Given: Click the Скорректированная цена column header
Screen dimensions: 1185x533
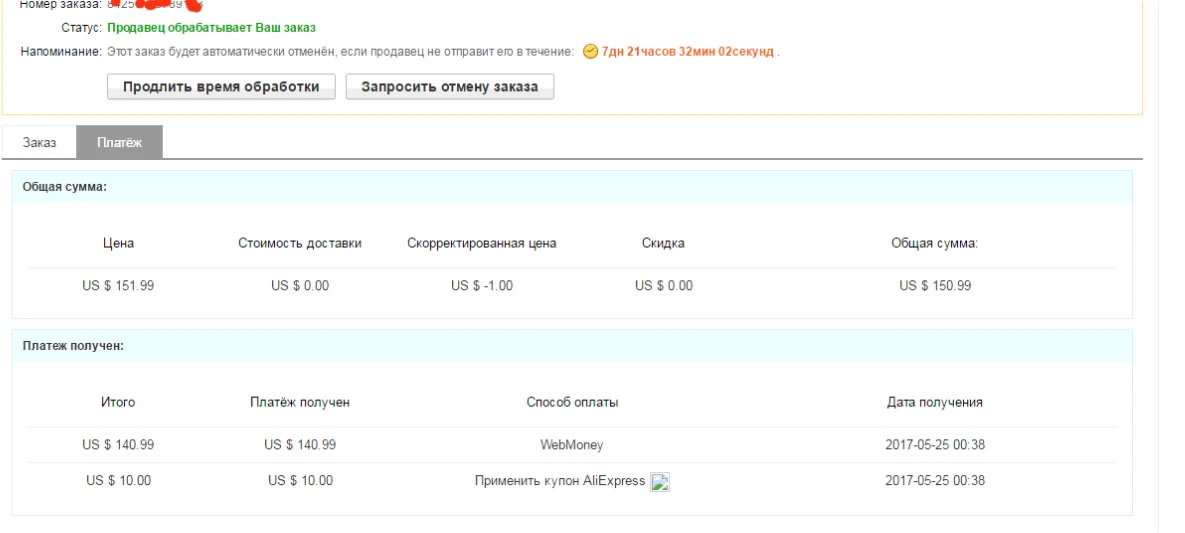Looking at the screenshot, I should pyautogui.click(x=481, y=243).
